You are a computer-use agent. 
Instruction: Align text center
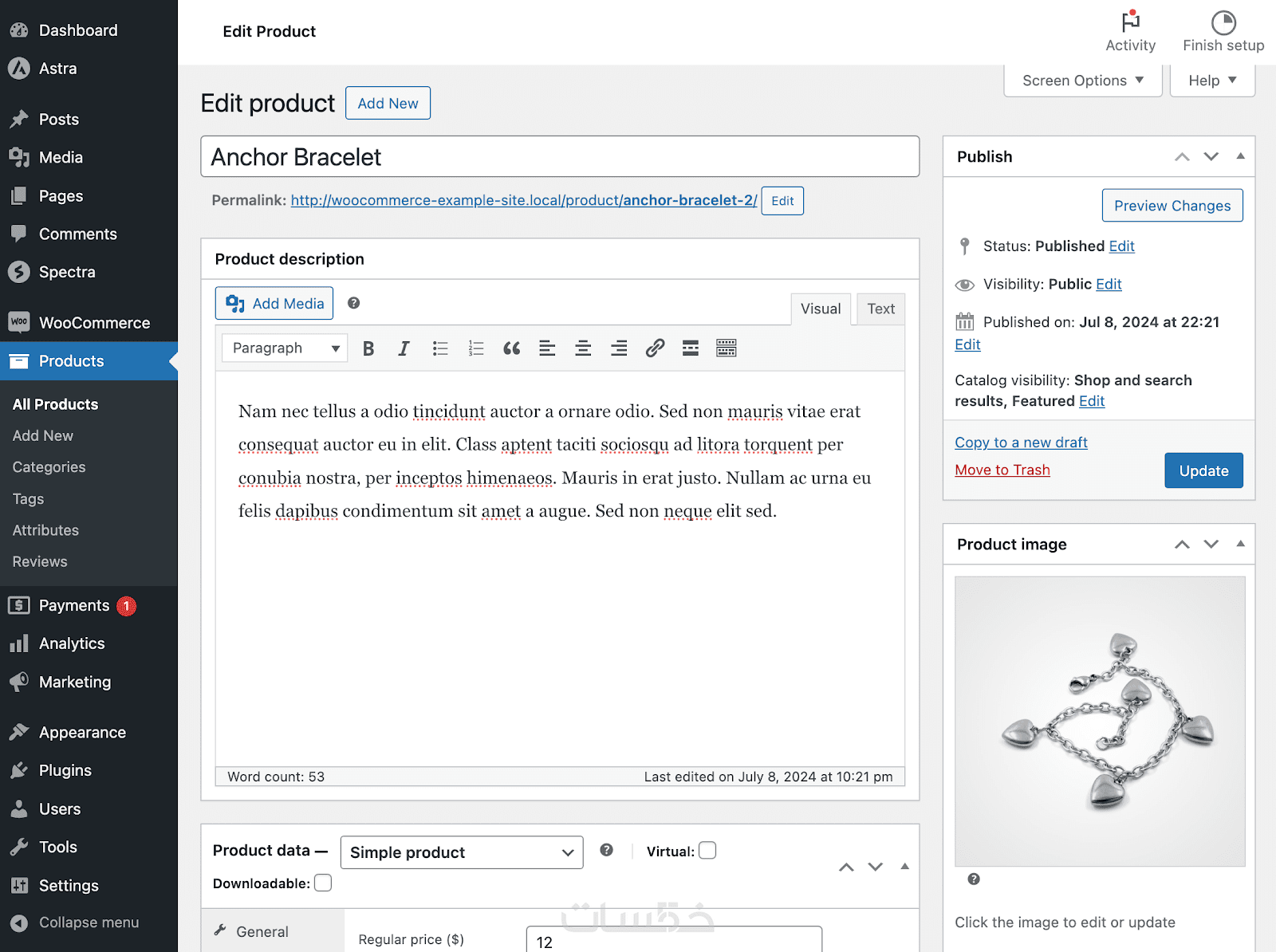point(583,348)
